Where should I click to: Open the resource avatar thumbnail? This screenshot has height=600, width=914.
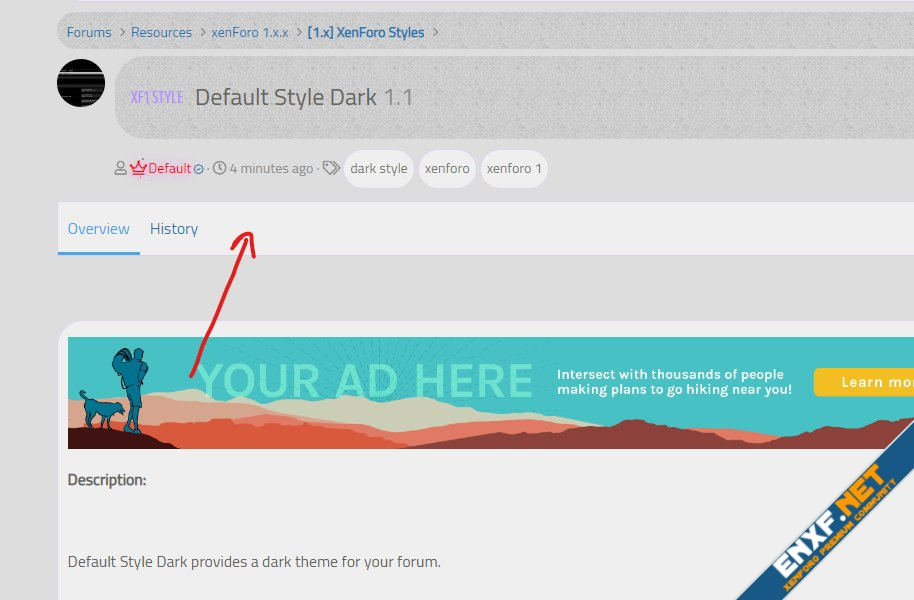81,83
